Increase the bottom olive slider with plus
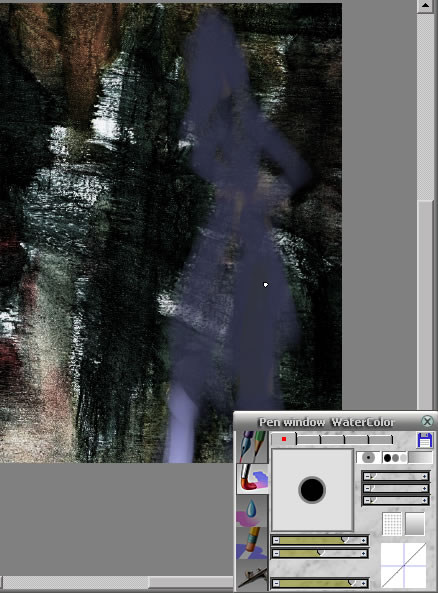438x593 pixels. coord(363,583)
